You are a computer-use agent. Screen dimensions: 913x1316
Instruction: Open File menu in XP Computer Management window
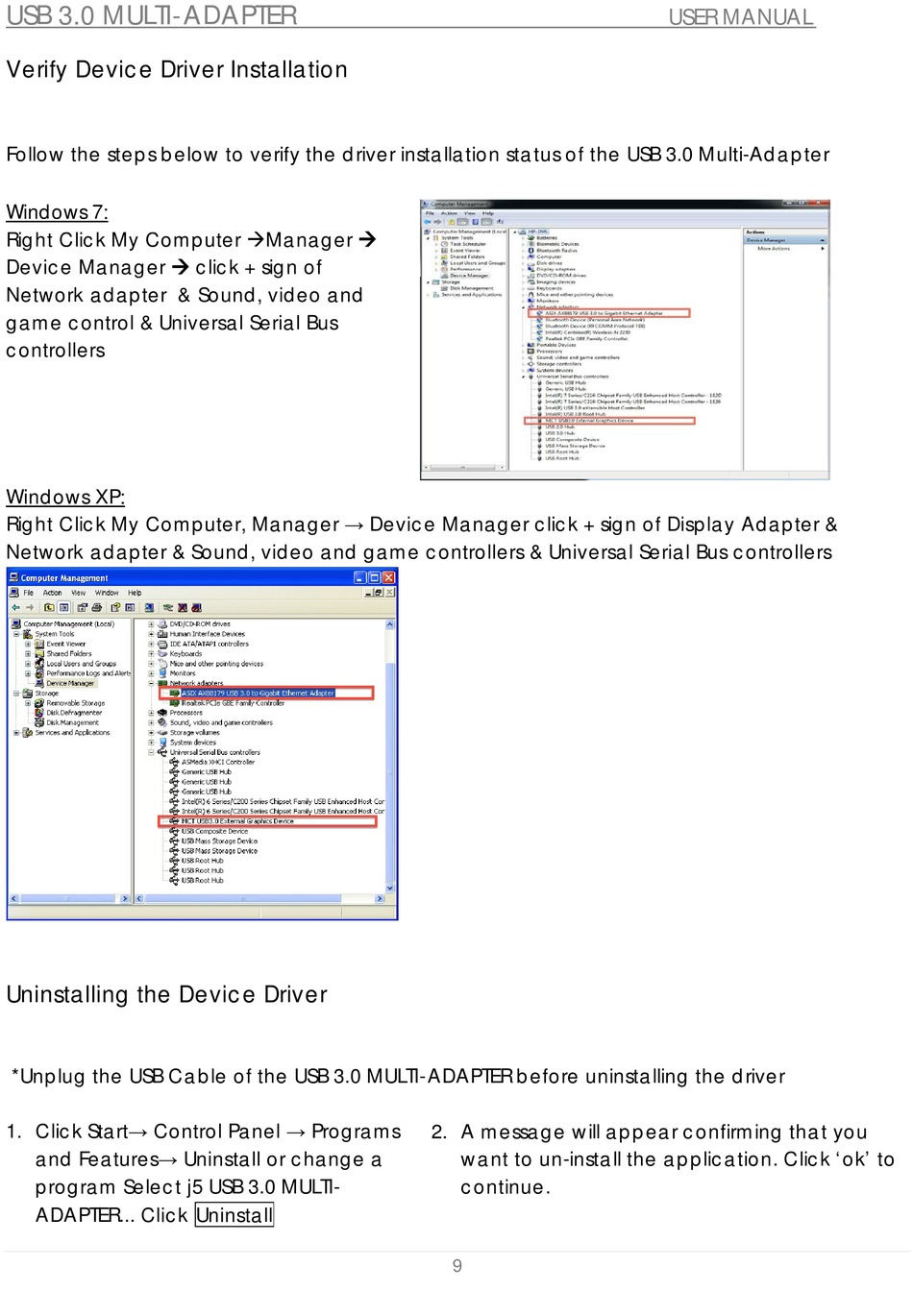[29, 593]
